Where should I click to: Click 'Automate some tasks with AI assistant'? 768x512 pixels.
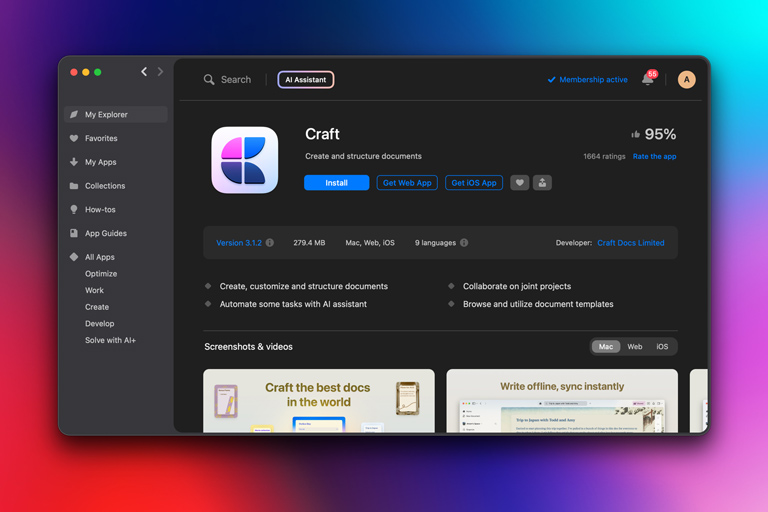(293, 304)
